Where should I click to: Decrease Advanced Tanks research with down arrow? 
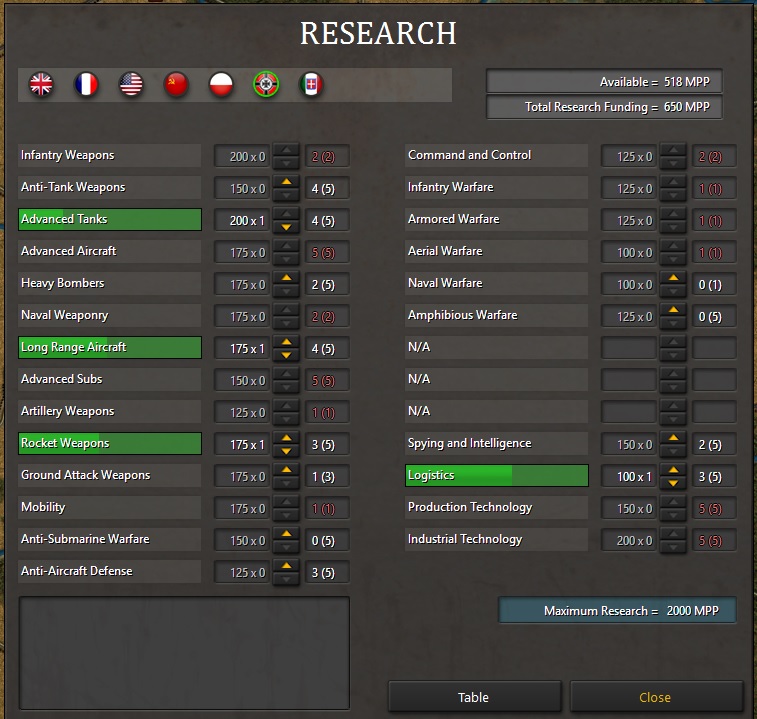[286, 227]
